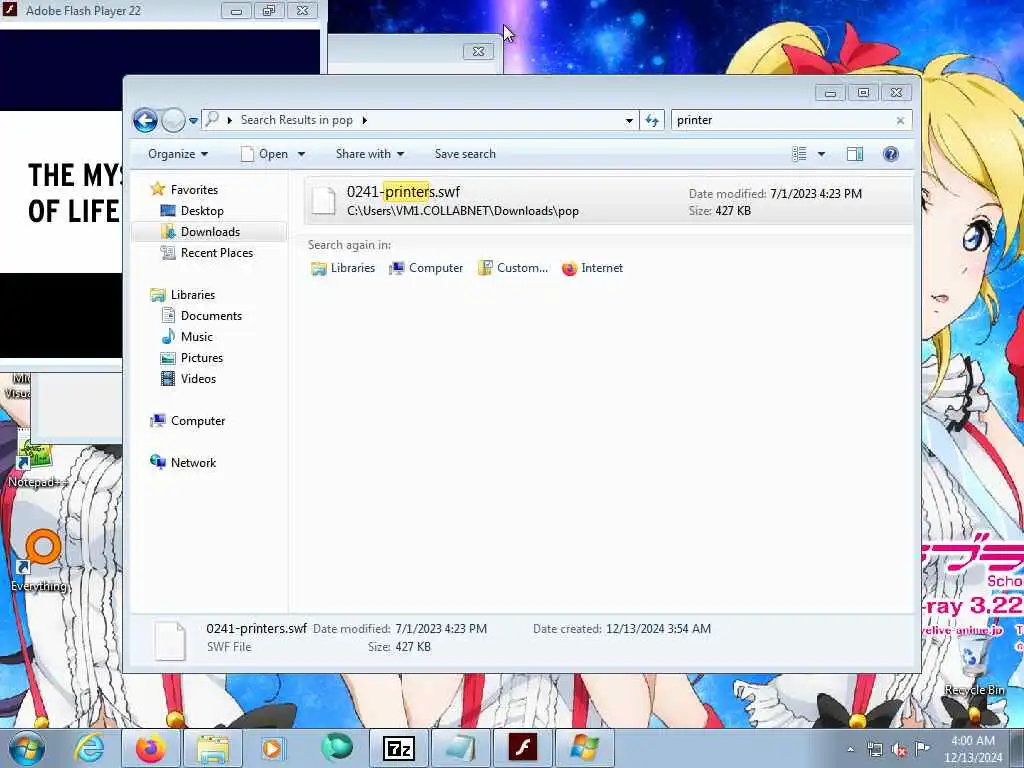Screen dimensions: 1024x768
Task: Show hidden system tray icons
Action: coord(850,749)
